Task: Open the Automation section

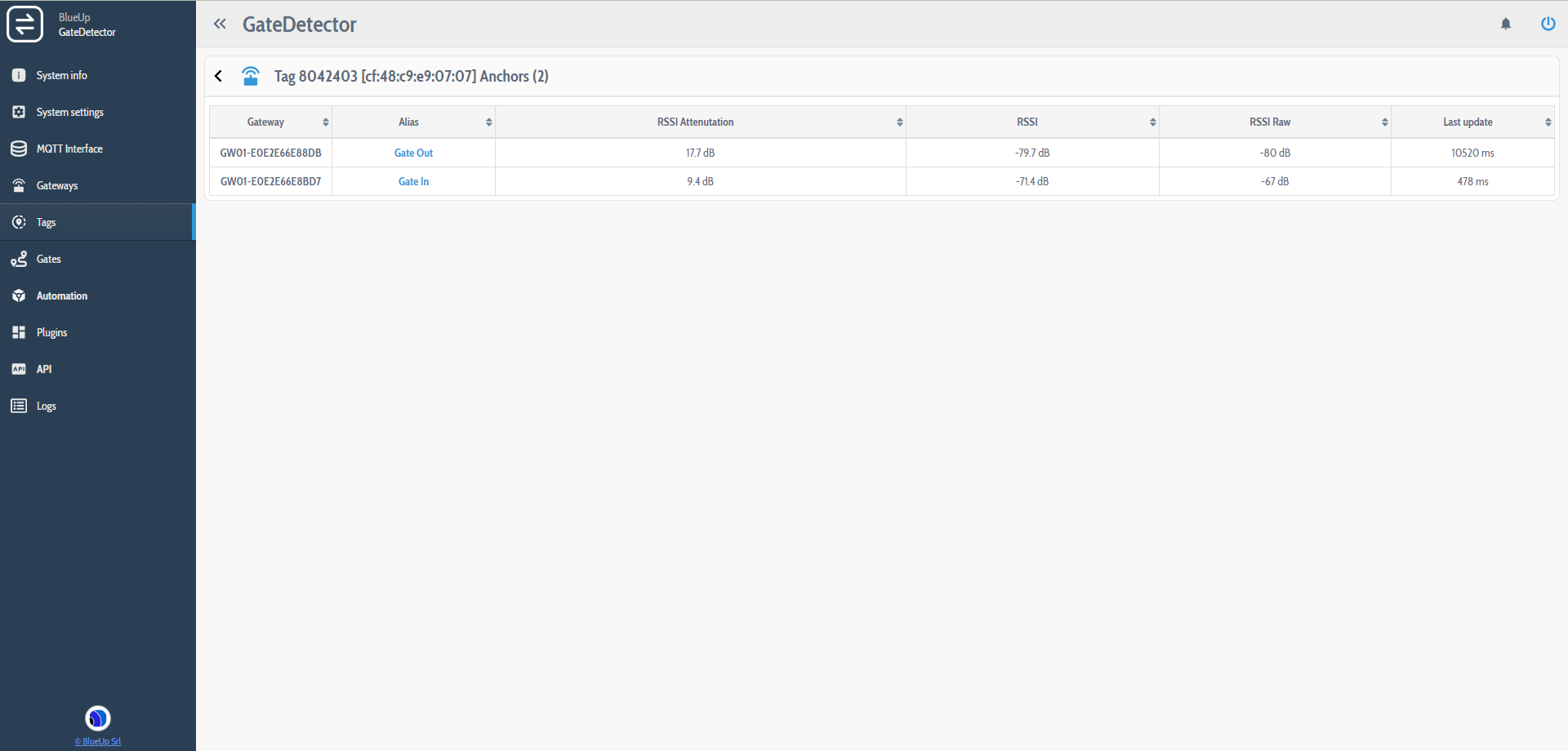Action: pos(62,296)
